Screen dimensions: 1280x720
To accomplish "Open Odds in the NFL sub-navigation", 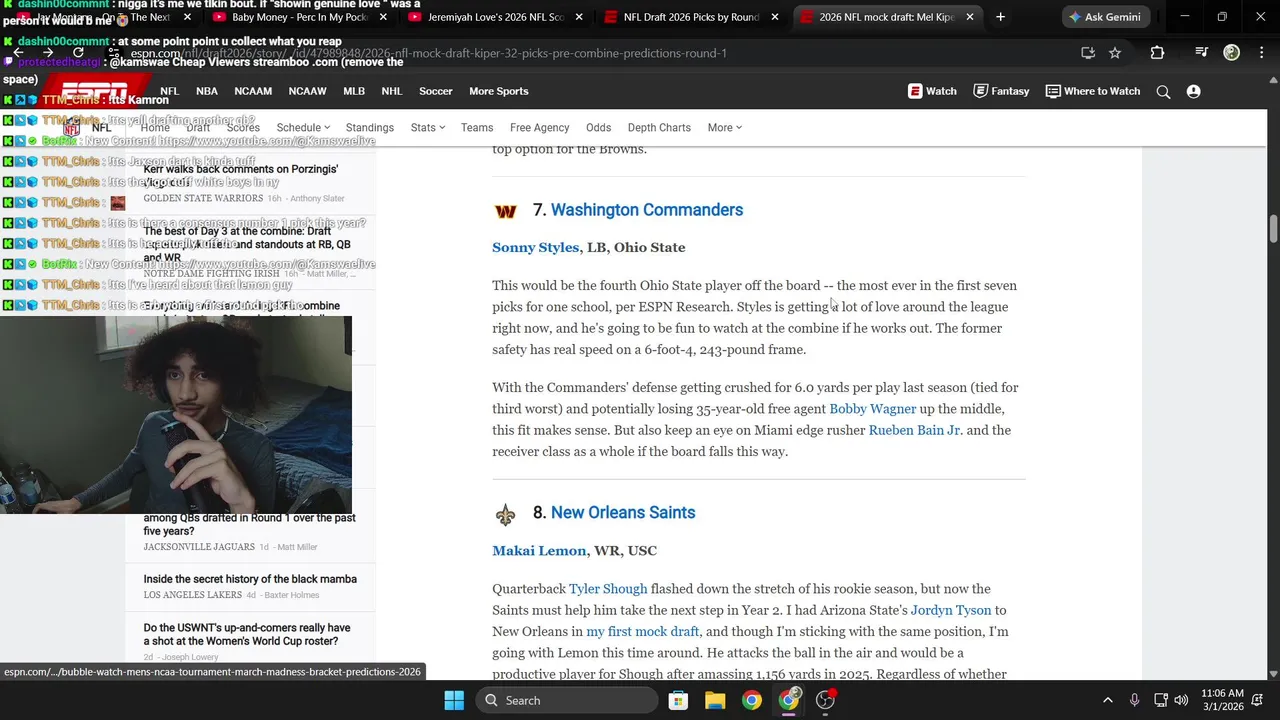I will point(598,127).
